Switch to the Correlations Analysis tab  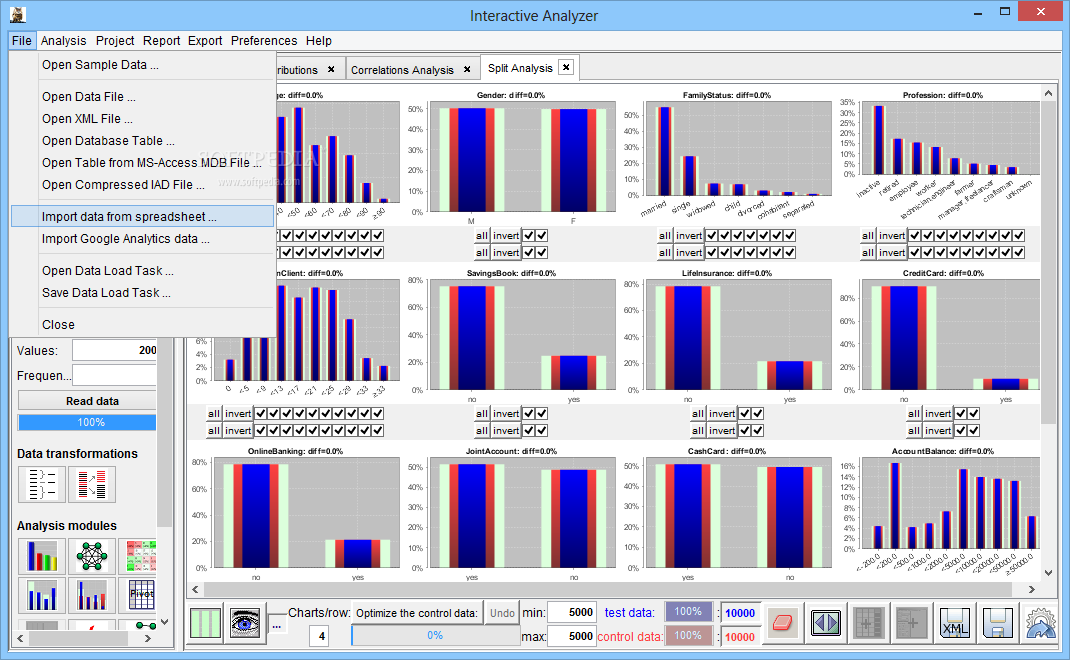pos(402,70)
